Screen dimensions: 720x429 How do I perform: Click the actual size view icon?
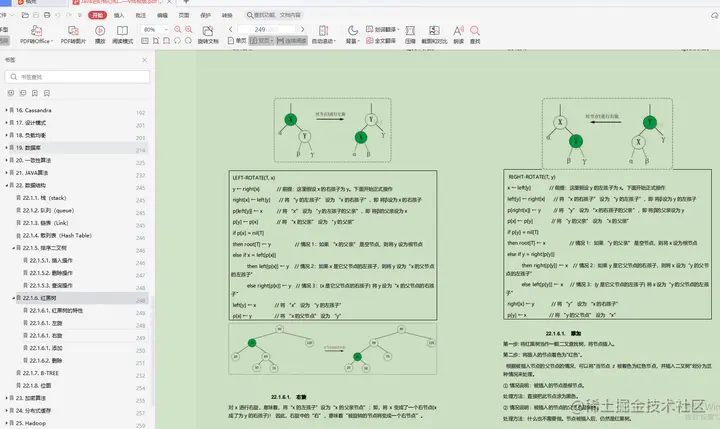click(145, 41)
